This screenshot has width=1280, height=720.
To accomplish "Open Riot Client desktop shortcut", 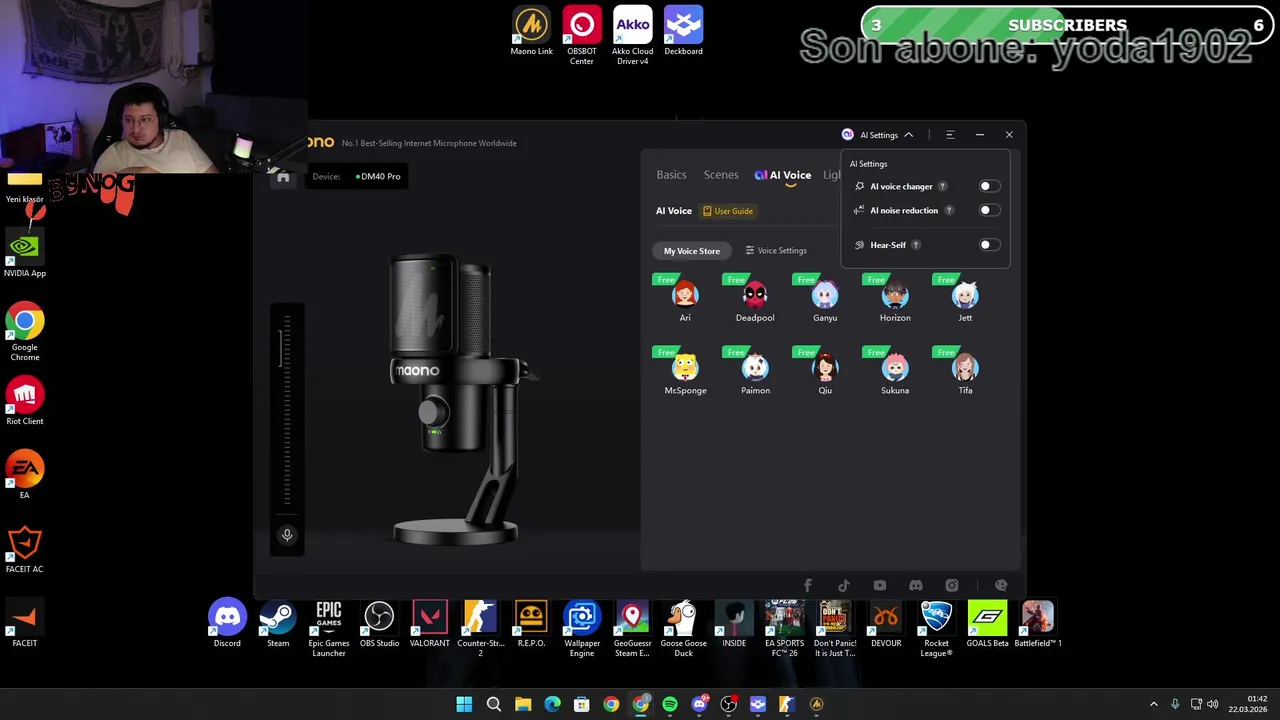I will pyautogui.click(x=25, y=401).
